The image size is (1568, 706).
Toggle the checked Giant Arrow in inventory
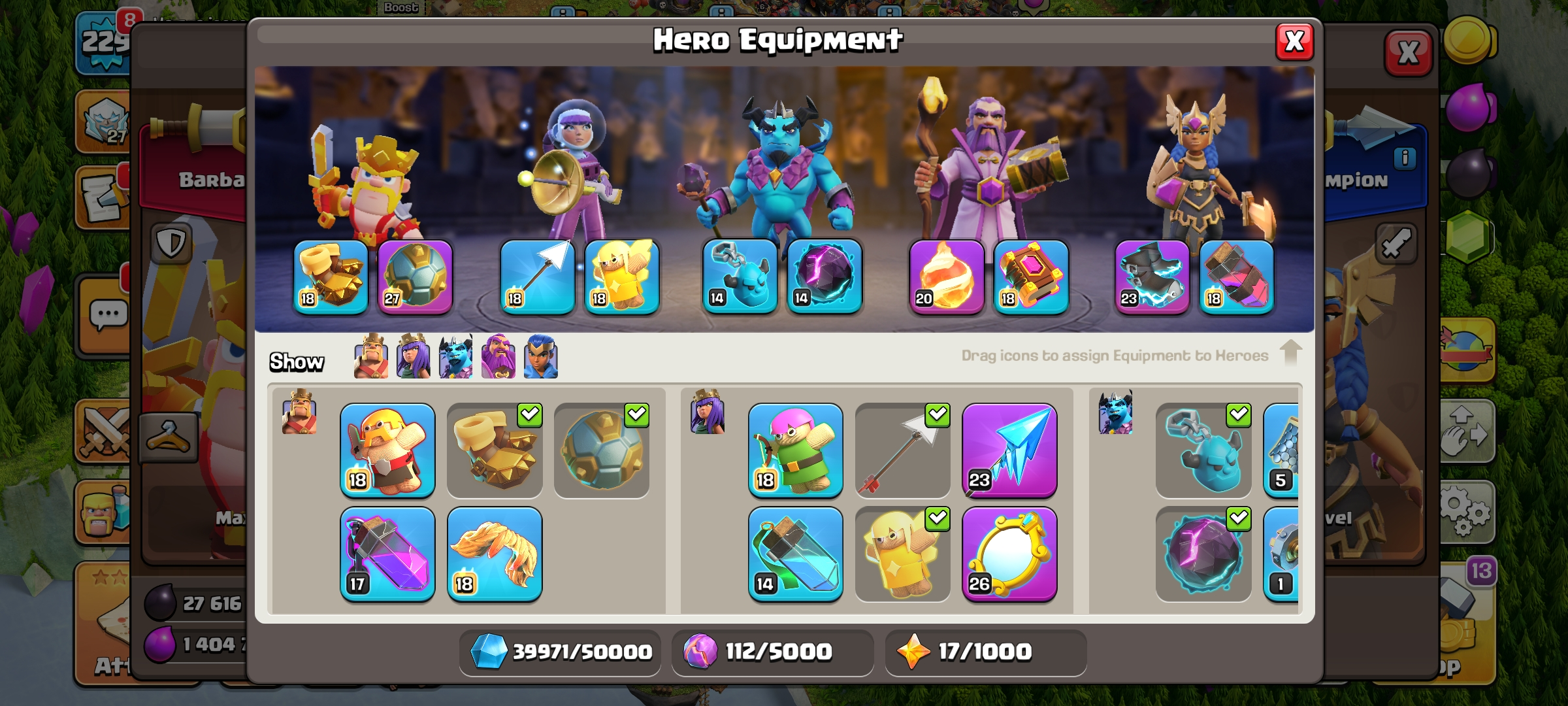coord(902,450)
